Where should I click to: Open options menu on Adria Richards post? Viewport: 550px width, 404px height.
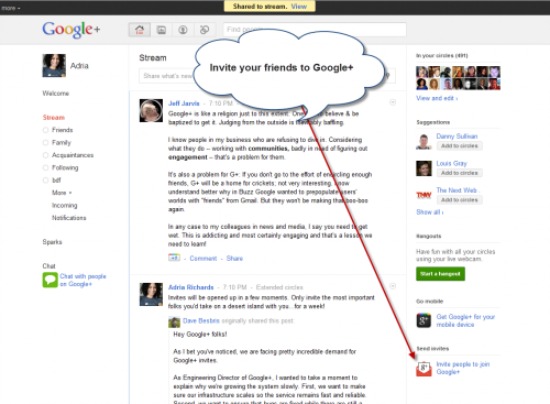pos(393,286)
